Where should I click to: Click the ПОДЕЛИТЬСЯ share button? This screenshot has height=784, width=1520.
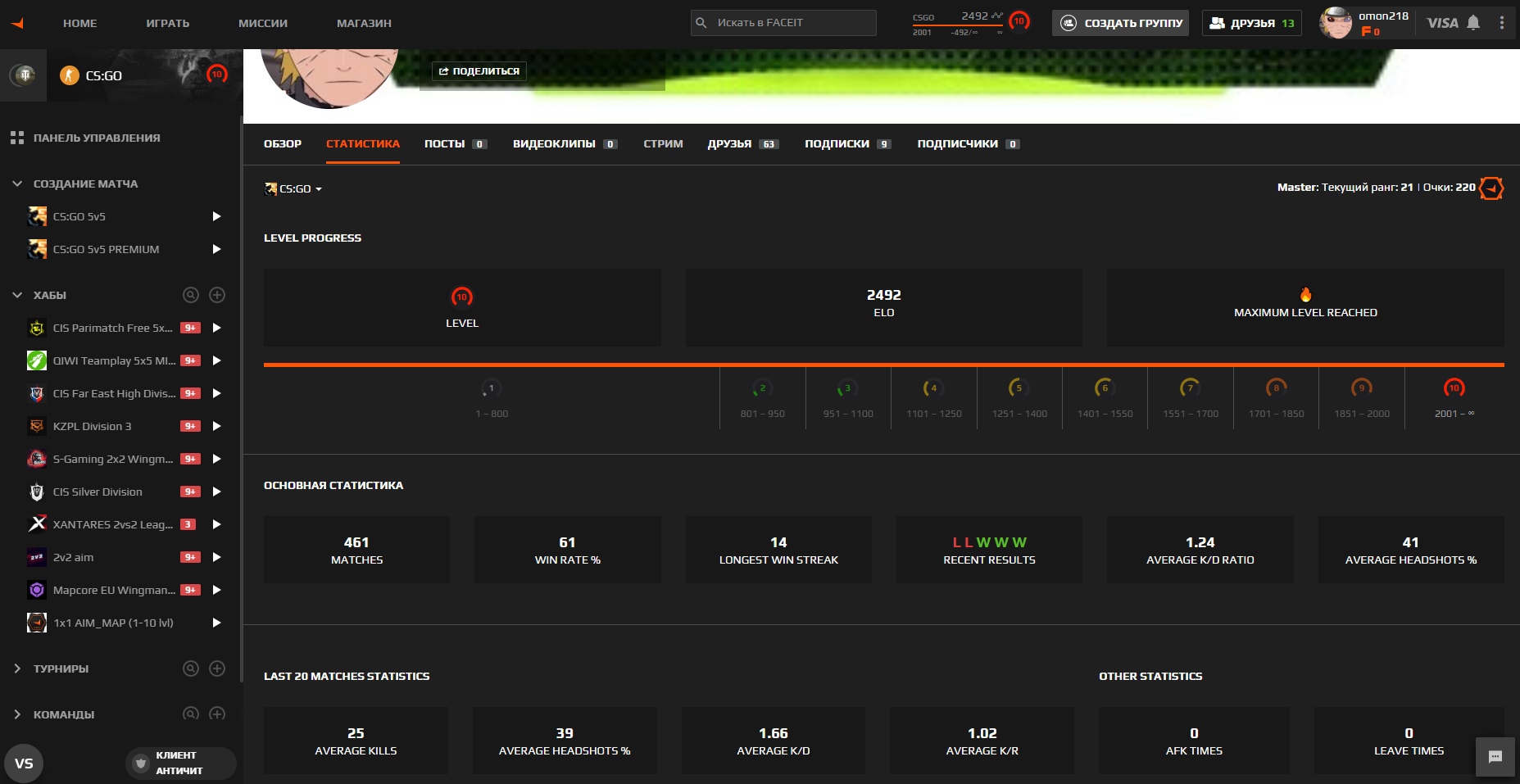(479, 71)
